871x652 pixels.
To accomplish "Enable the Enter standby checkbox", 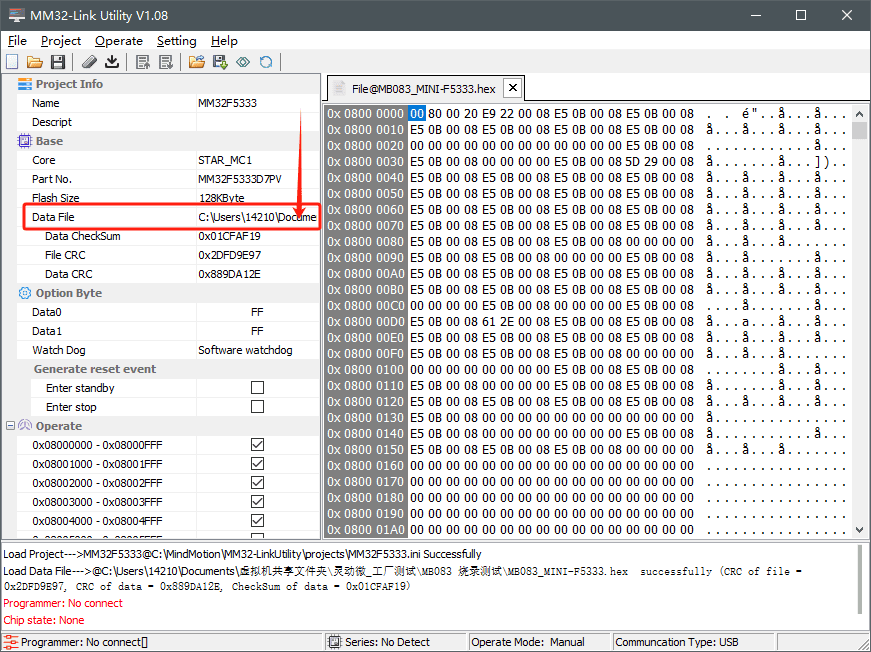I will 257,388.
